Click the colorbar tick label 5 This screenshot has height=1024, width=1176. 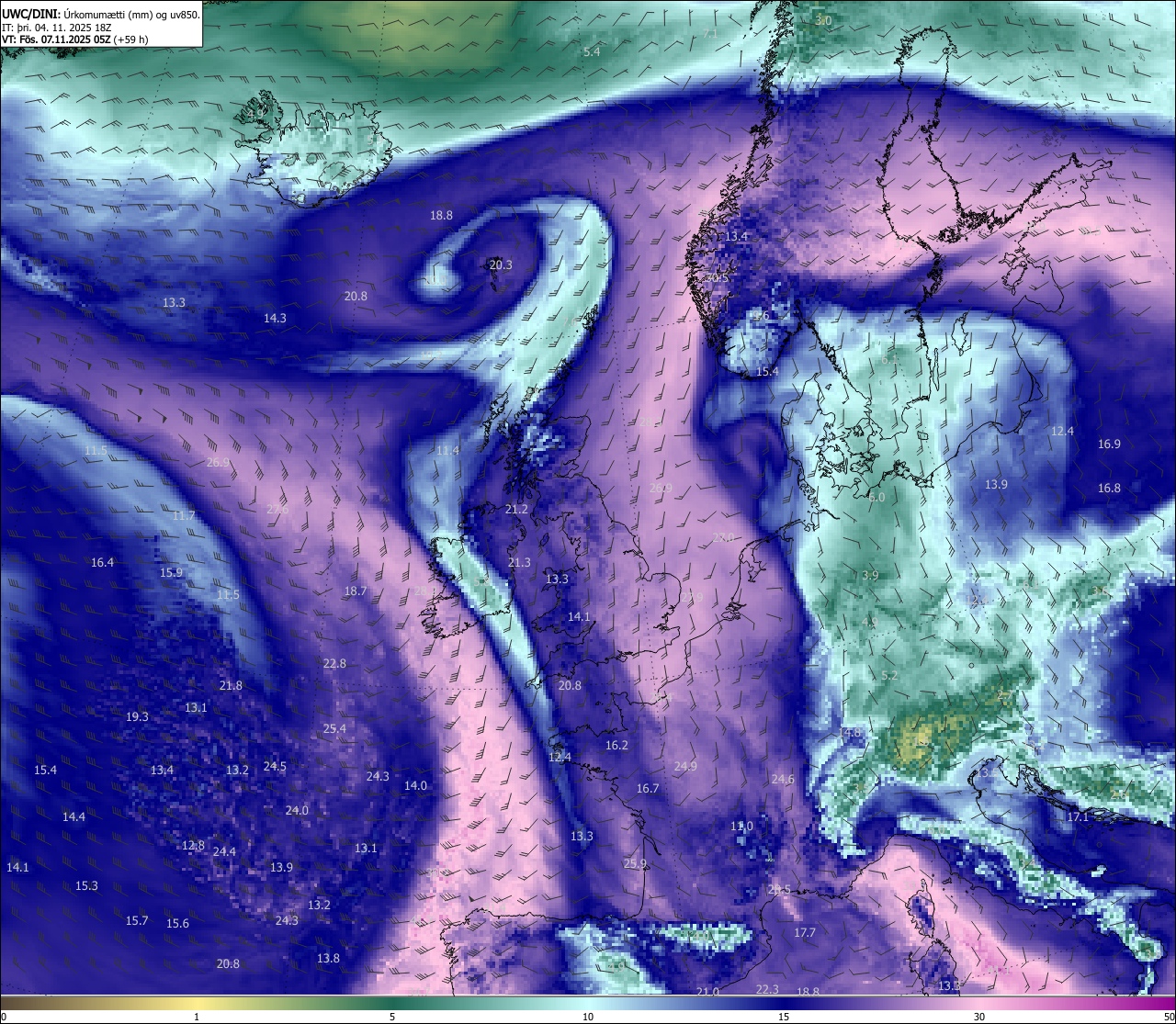pyautogui.click(x=392, y=1017)
